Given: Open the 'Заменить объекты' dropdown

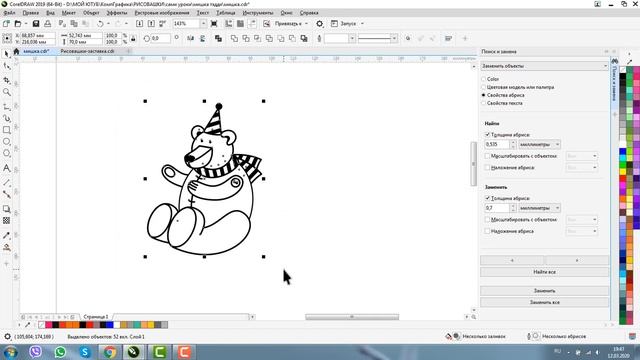Looking at the screenshot, I should point(544,66).
